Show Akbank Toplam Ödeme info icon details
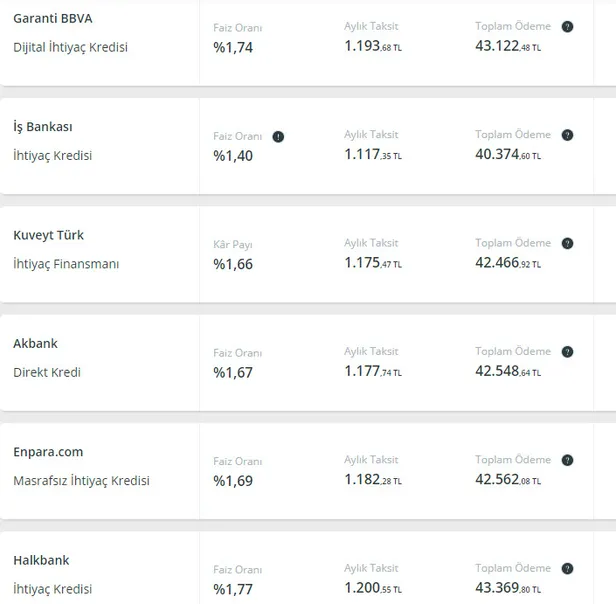The width and height of the screenshot is (616, 604). coord(567,352)
